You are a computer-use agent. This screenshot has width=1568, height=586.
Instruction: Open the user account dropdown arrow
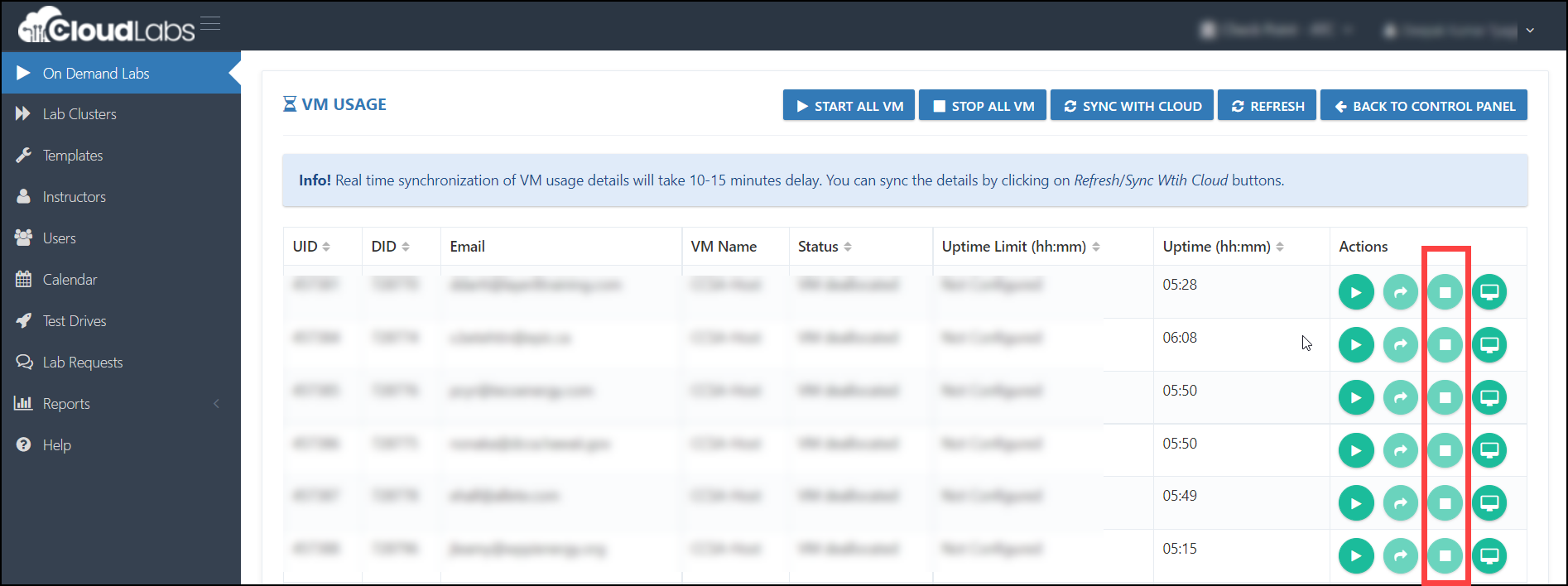tap(1530, 31)
